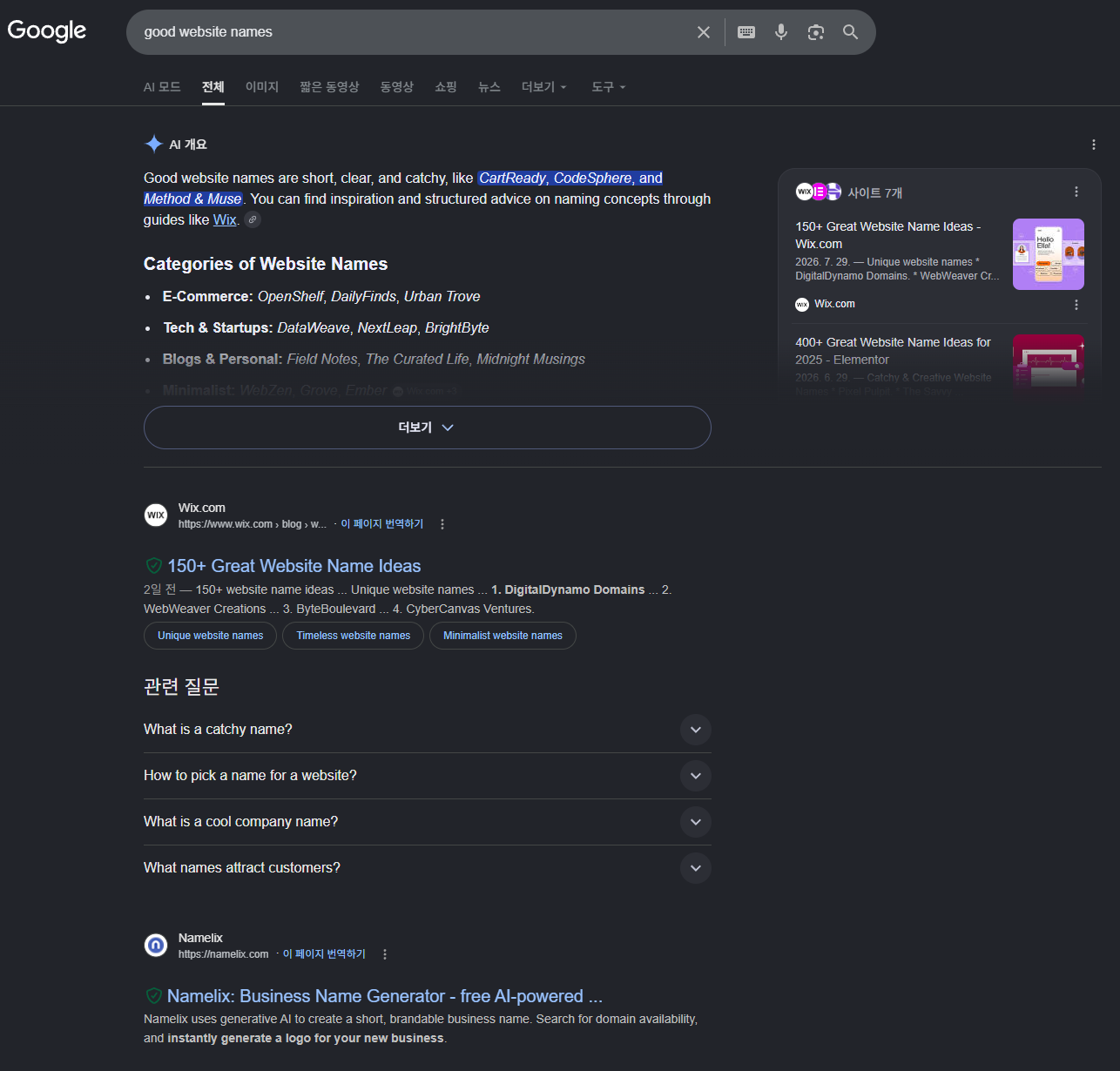The height and width of the screenshot is (1071, 1120).
Task: Expand the AI overview with the 더보기 button
Action: [428, 428]
